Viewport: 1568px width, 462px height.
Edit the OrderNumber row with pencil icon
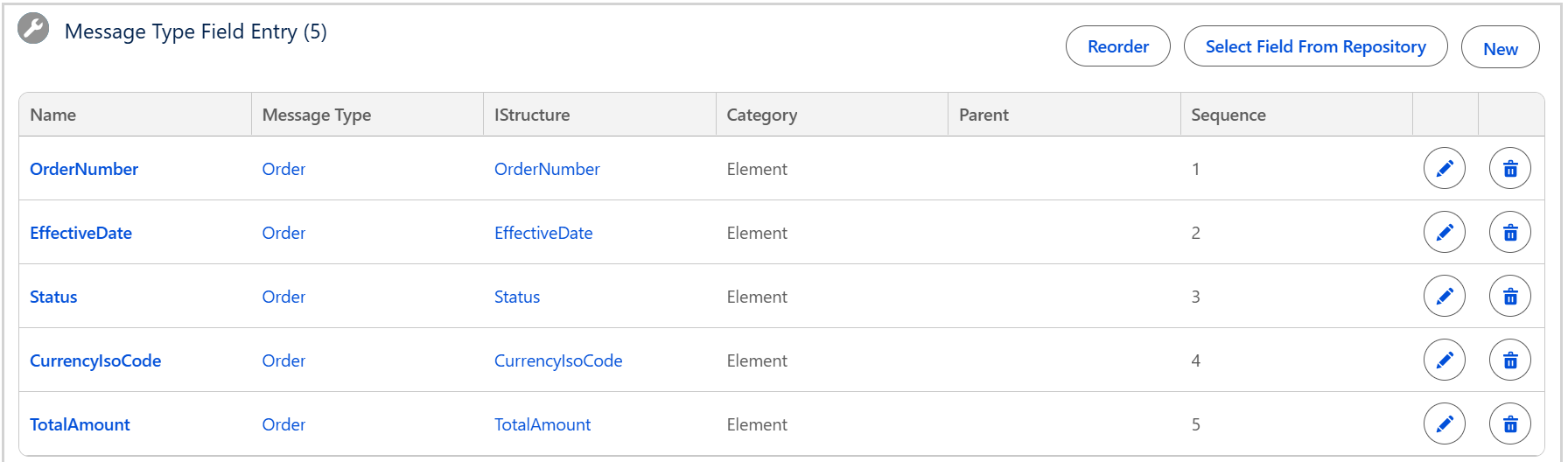tap(1444, 168)
